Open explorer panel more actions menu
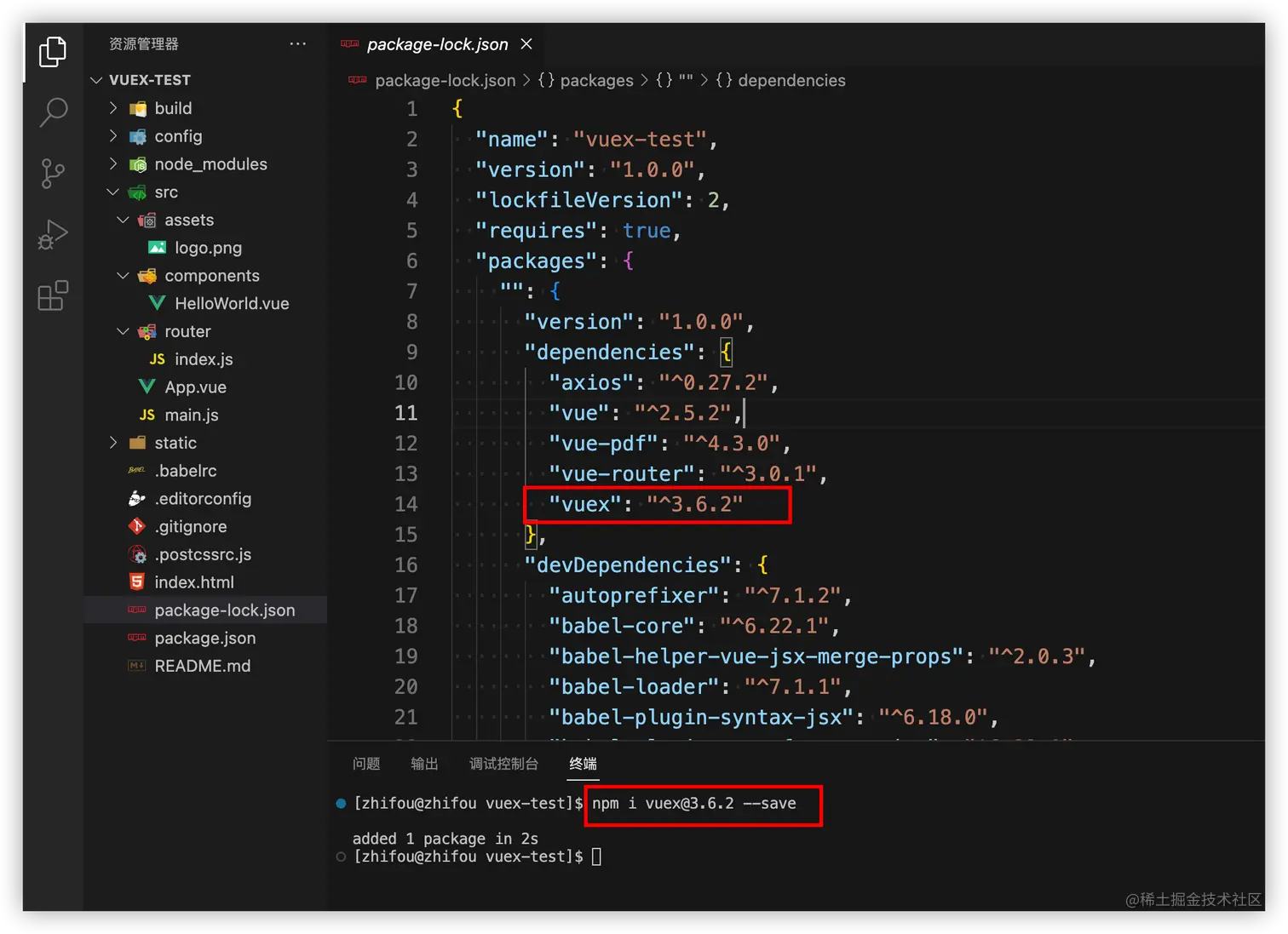This screenshot has width=1288, height=934. (x=297, y=43)
